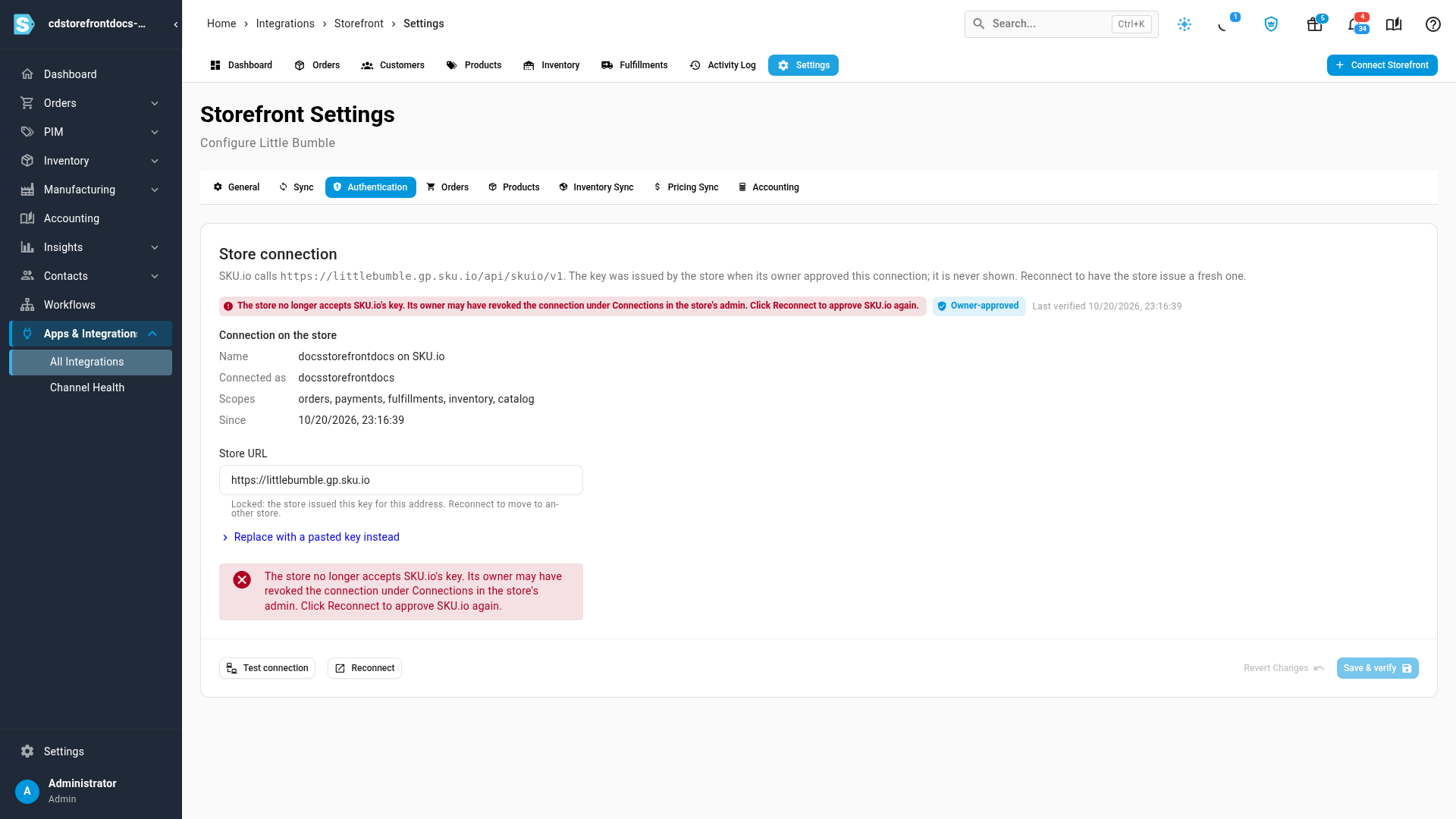Switch to the Sync settings tab

pyautogui.click(x=297, y=187)
